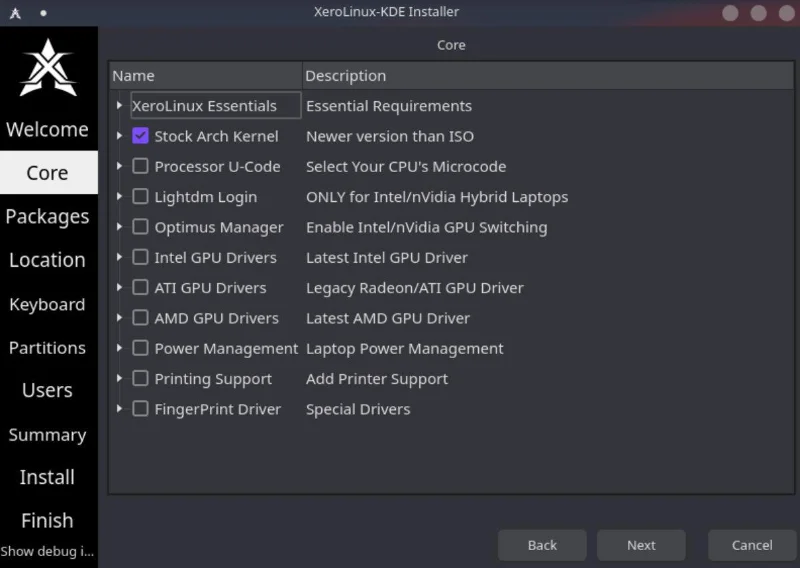Expand Lightdm Login group arrow
This screenshot has width=800, height=568.
point(119,196)
